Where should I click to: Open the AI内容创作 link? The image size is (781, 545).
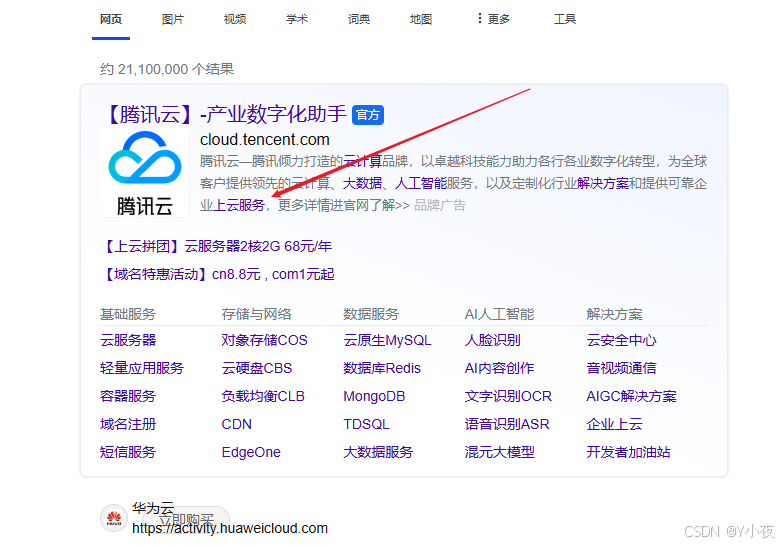[499, 368]
